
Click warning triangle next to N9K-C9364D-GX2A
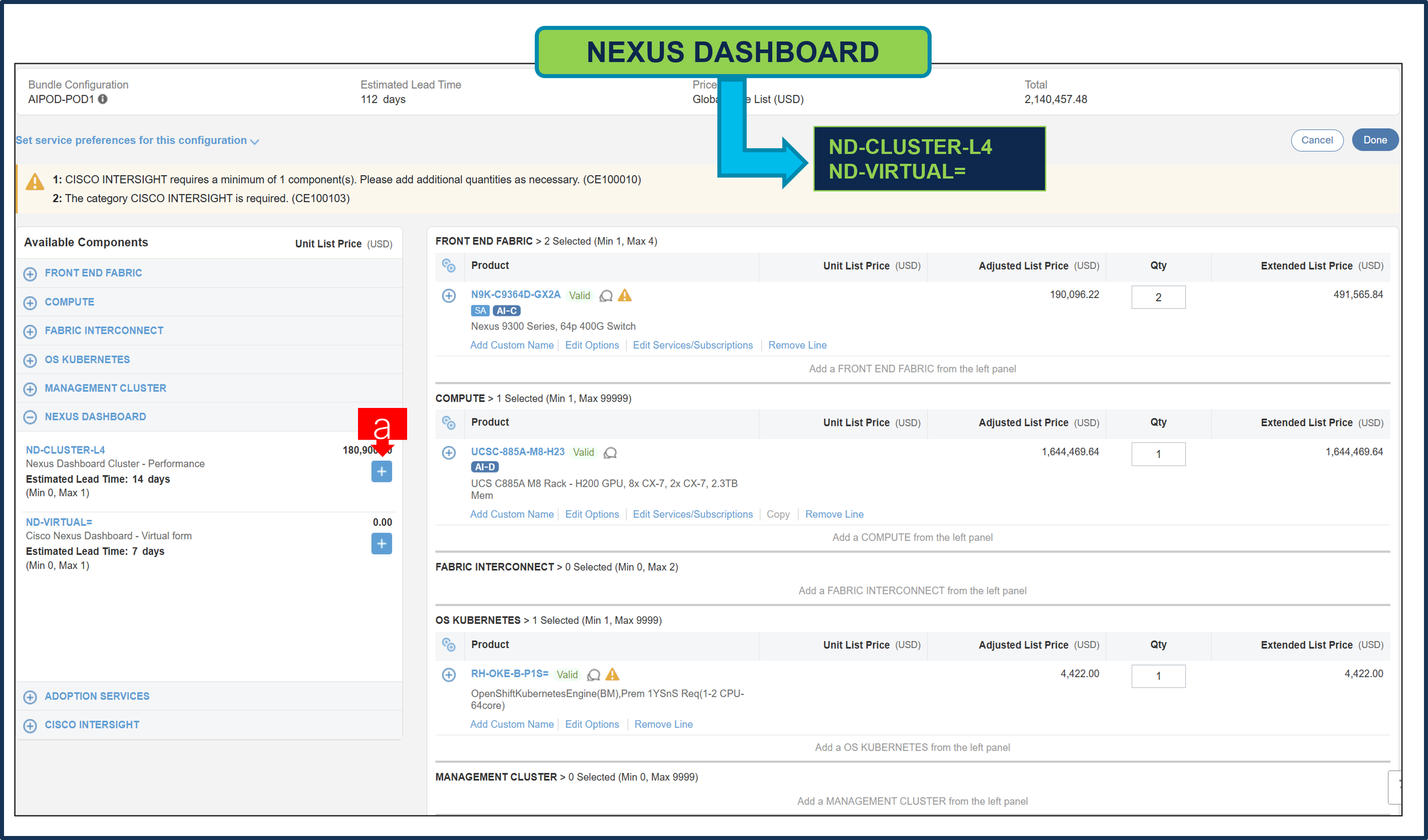tap(624, 295)
